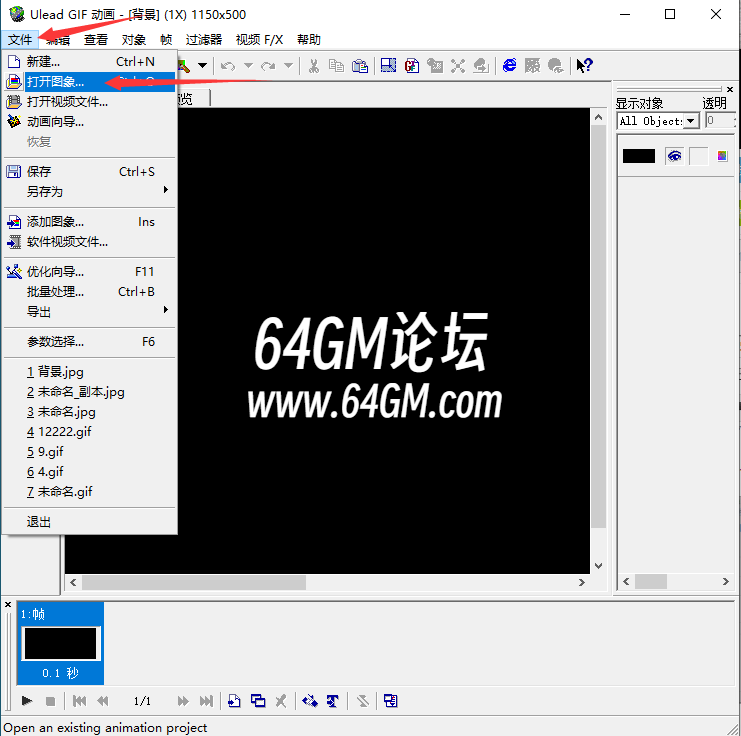Choose Add Image entry

click(x=89, y=222)
